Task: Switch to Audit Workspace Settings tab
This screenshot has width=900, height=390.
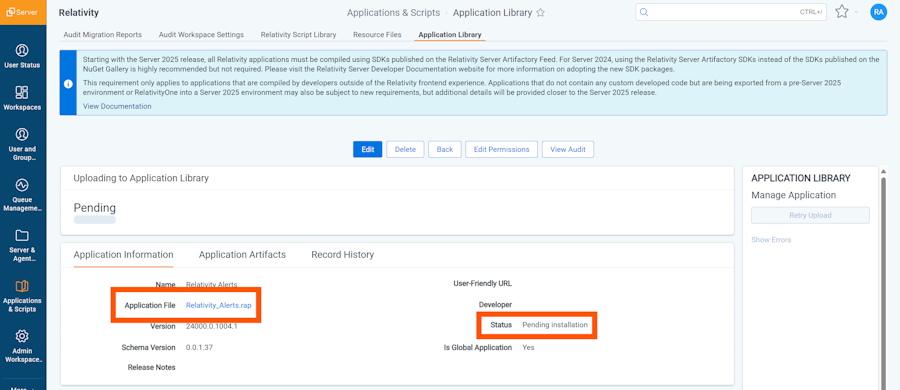Action: [x=201, y=34]
